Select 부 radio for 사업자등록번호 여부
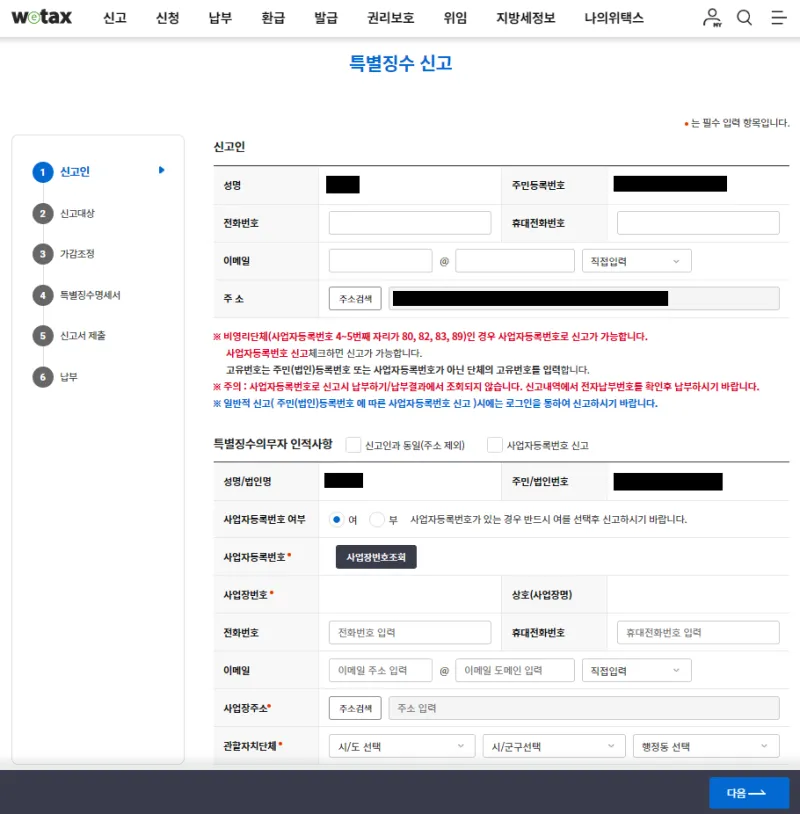The height and width of the screenshot is (814, 800). click(377, 520)
